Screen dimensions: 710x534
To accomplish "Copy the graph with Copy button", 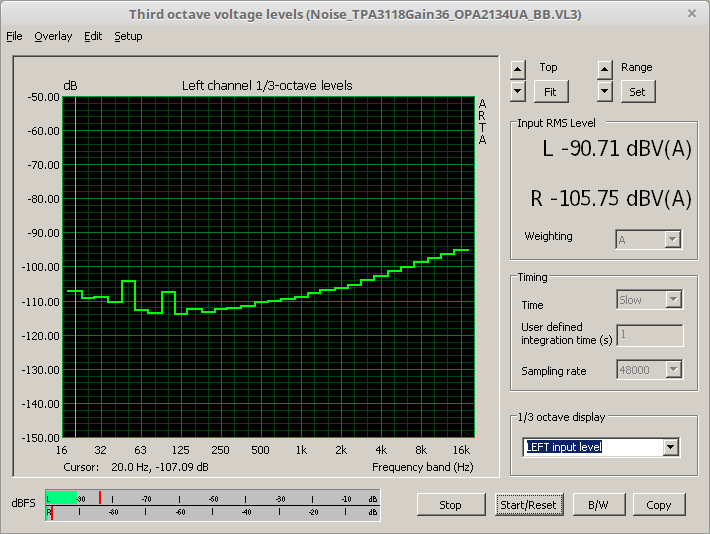I will [658, 505].
